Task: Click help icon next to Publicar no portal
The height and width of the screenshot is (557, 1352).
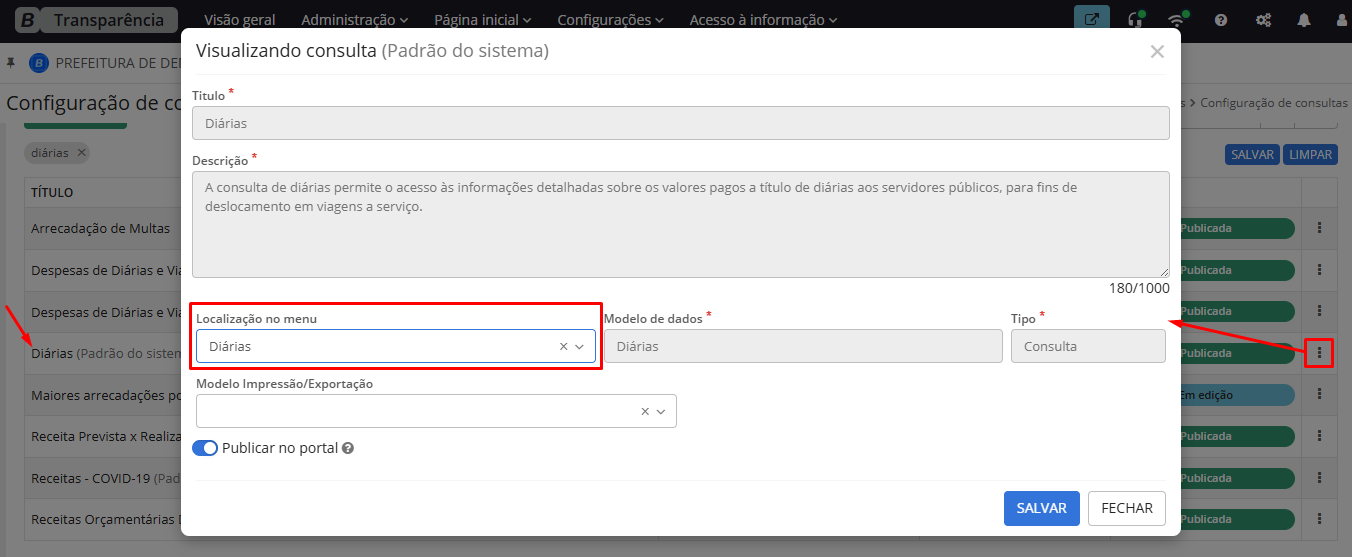Action: click(348, 449)
